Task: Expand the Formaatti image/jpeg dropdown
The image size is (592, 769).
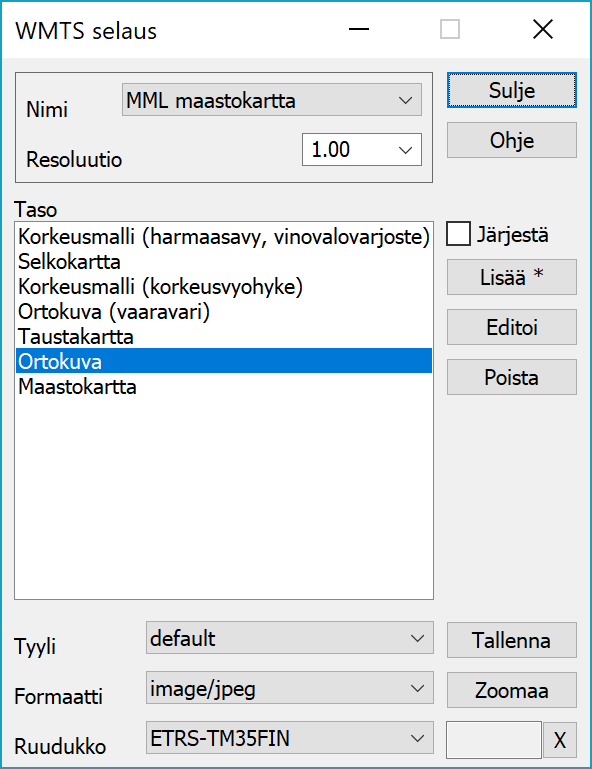Action: tap(290, 688)
